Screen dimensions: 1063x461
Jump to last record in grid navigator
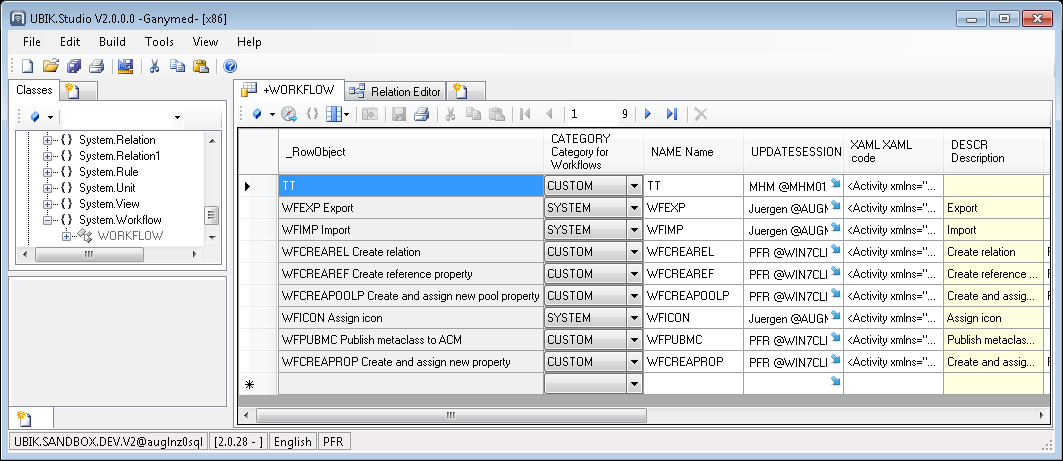click(672, 114)
